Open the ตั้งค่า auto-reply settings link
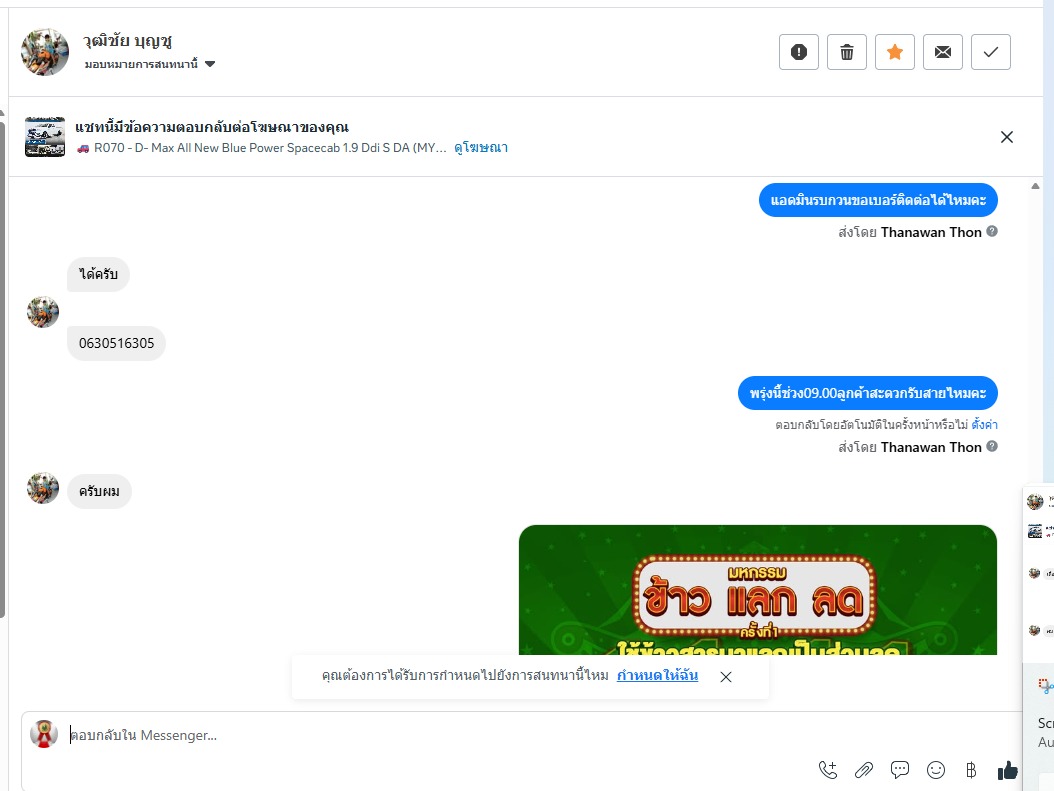This screenshot has height=791, width=1054. tap(984, 425)
